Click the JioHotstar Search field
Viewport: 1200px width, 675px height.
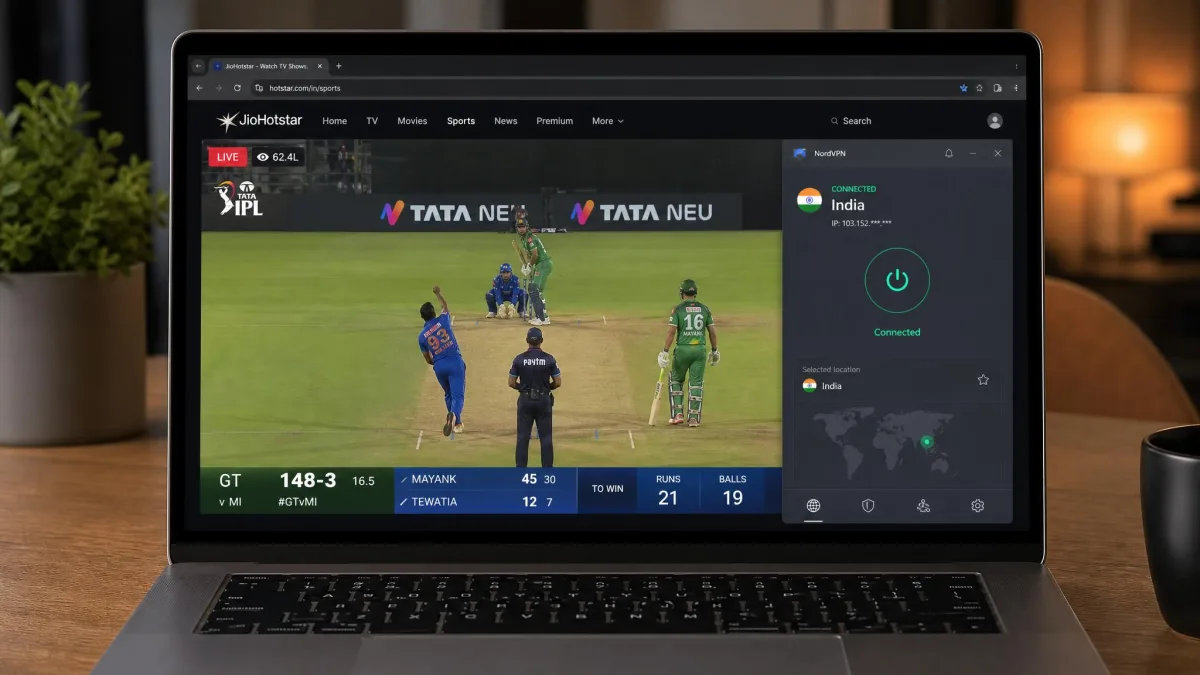click(x=851, y=121)
